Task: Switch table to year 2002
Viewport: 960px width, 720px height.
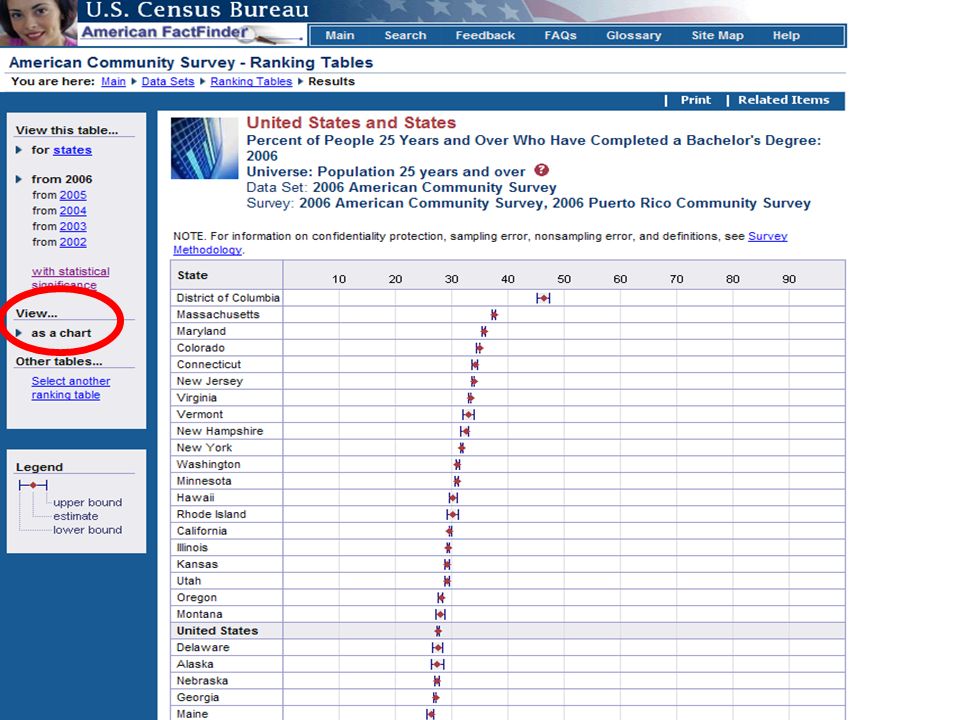Action: pyautogui.click(x=73, y=242)
